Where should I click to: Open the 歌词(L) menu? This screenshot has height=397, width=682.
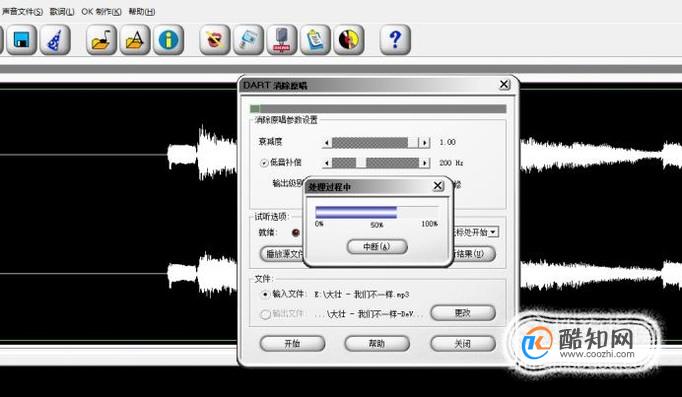(62, 12)
